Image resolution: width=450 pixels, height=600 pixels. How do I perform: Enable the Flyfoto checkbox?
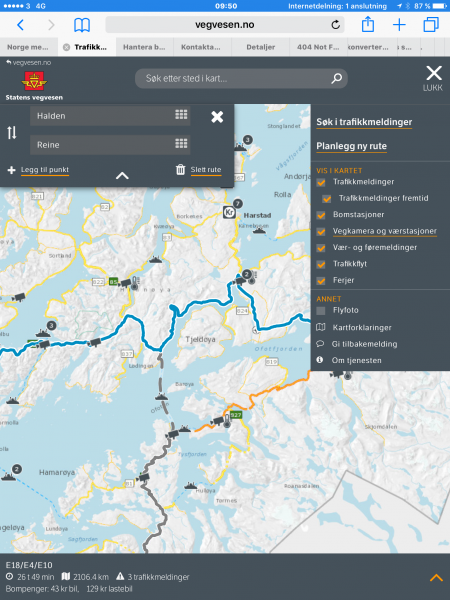321,310
